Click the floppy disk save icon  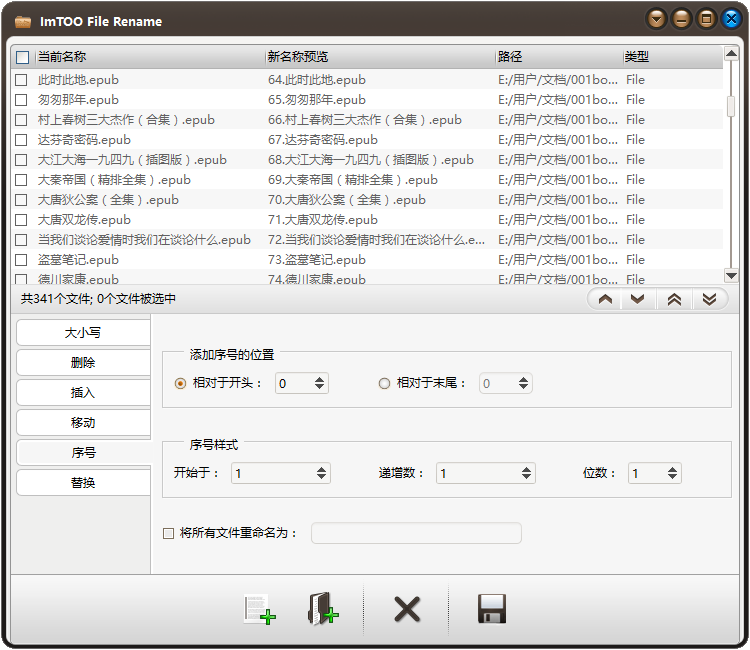(x=492, y=609)
